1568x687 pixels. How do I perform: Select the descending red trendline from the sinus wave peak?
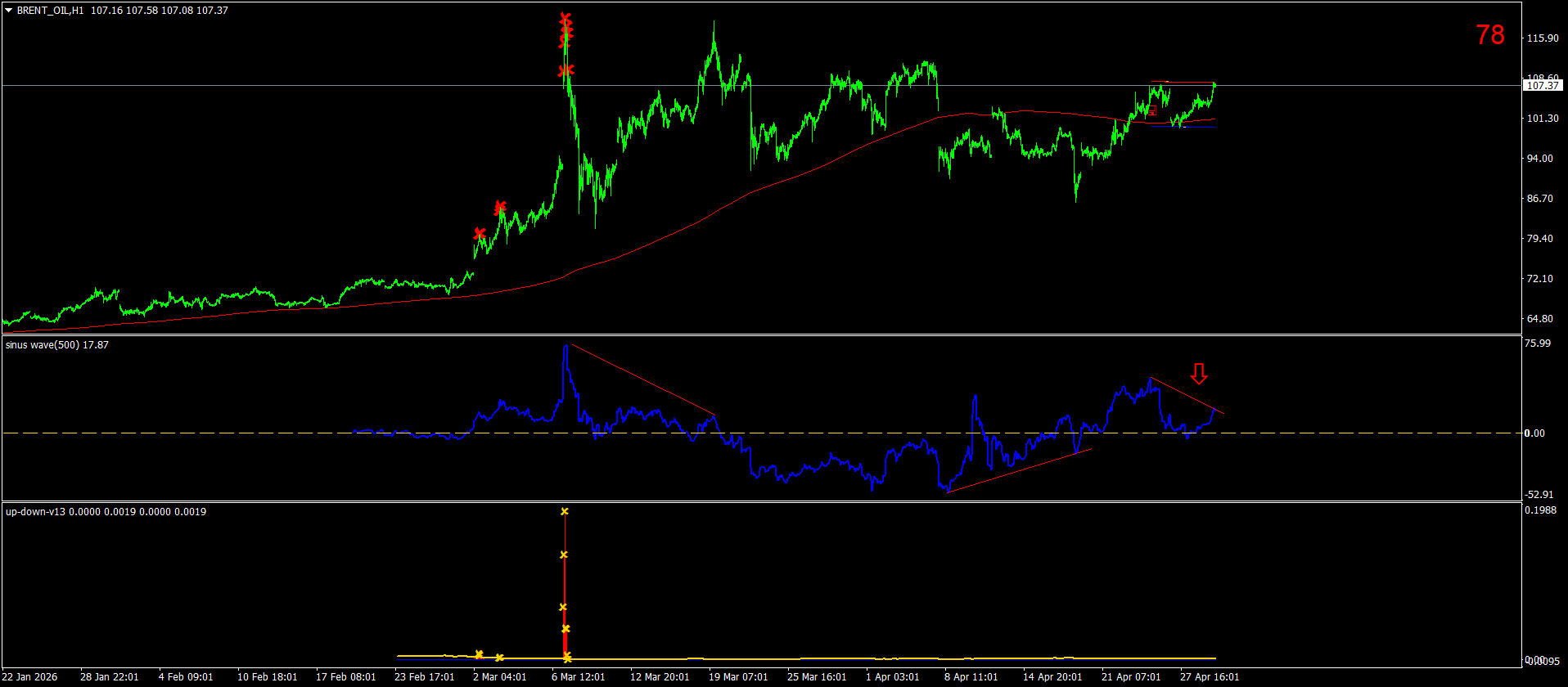pos(642,379)
